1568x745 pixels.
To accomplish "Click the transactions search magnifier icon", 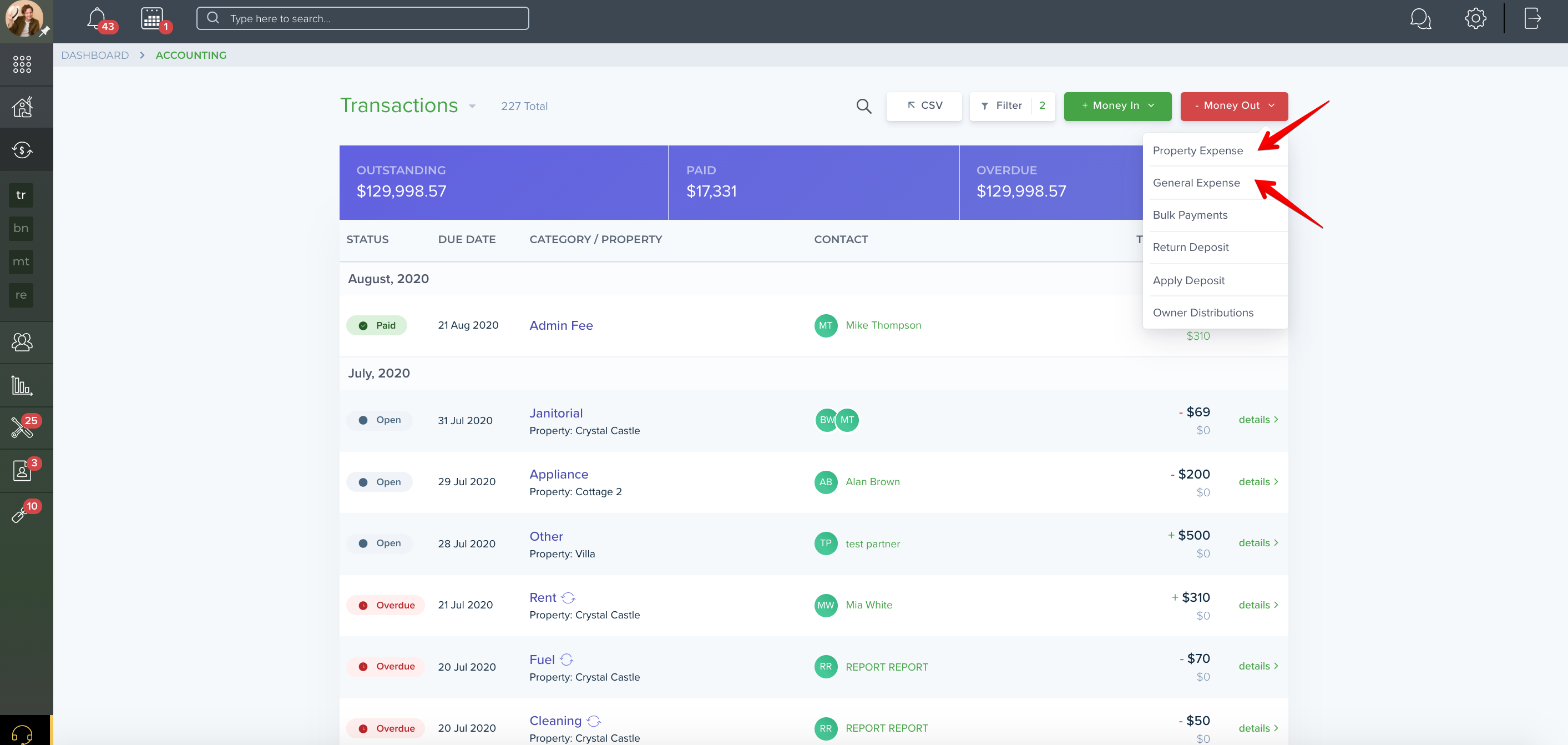I will [x=863, y=106].
